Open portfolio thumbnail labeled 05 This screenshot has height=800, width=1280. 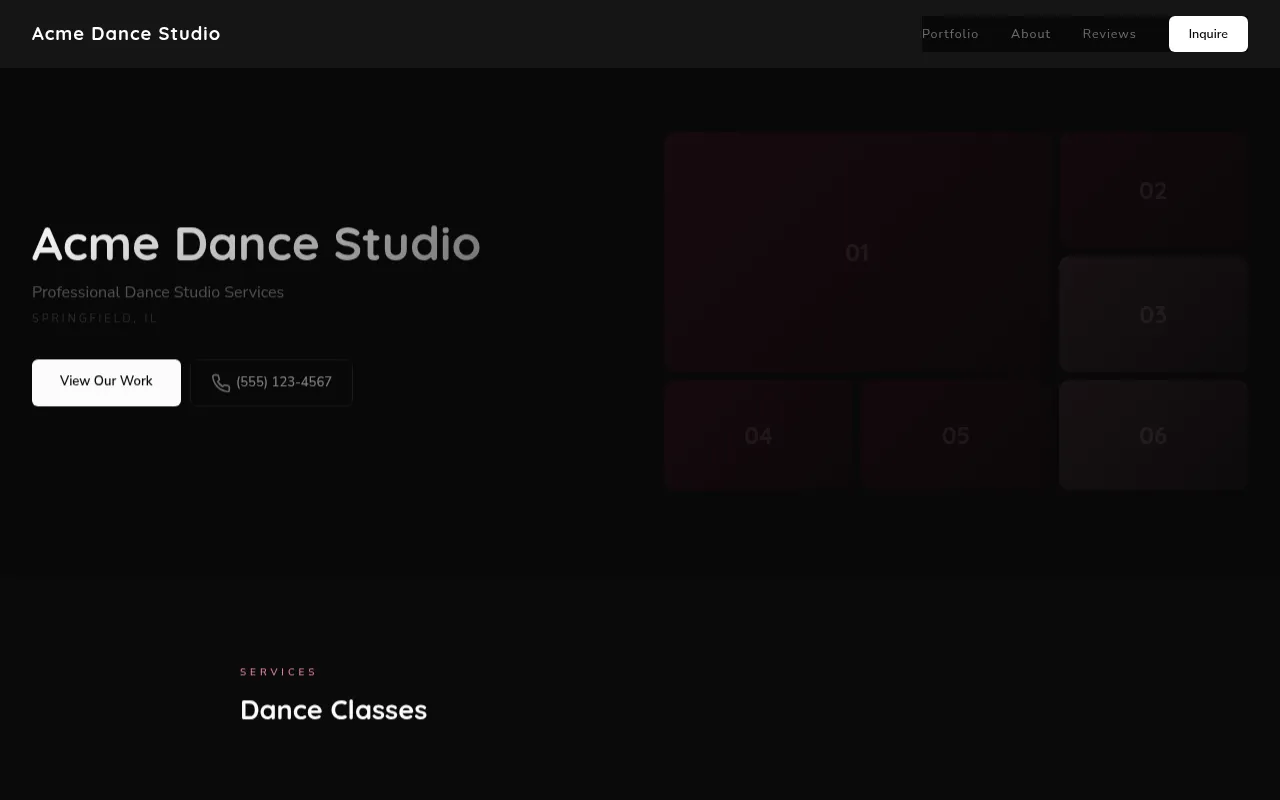954,435
